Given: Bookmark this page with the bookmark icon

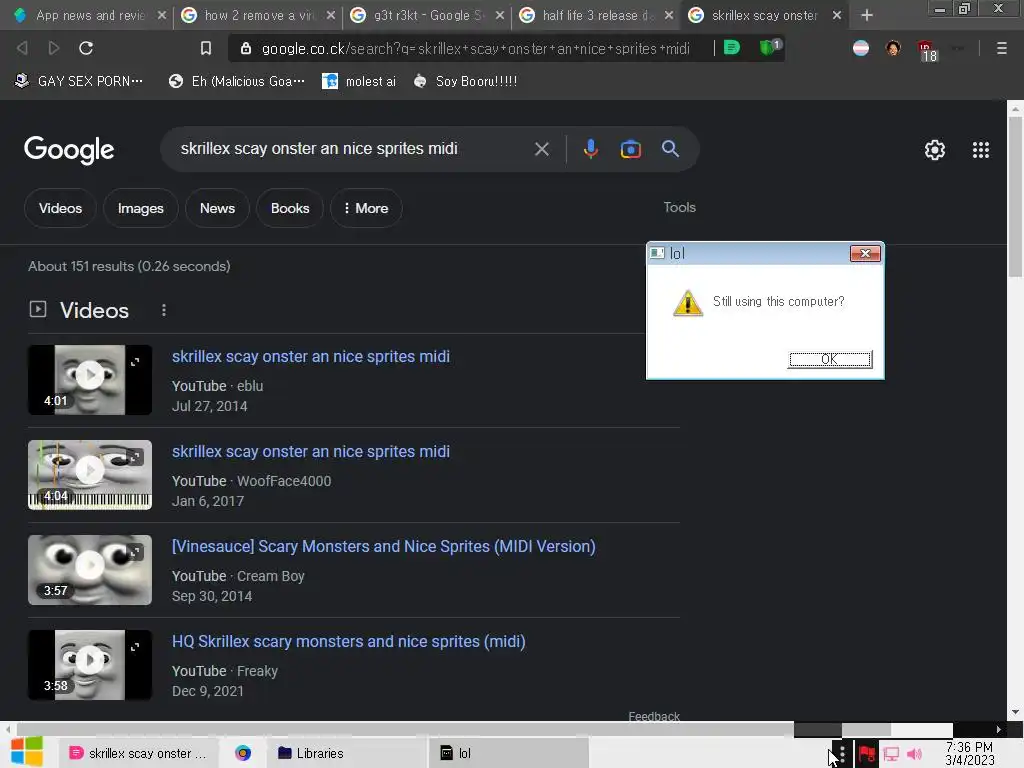Looking at the screenshot, I should [x=206, y=48].
